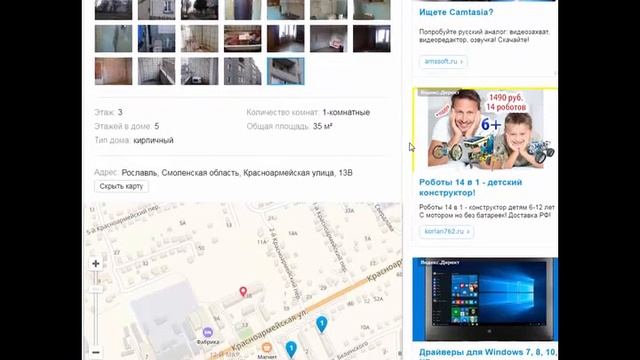Click the red location pin on map
The height and width of the screenshot is (360, 640).
[243, 291]
